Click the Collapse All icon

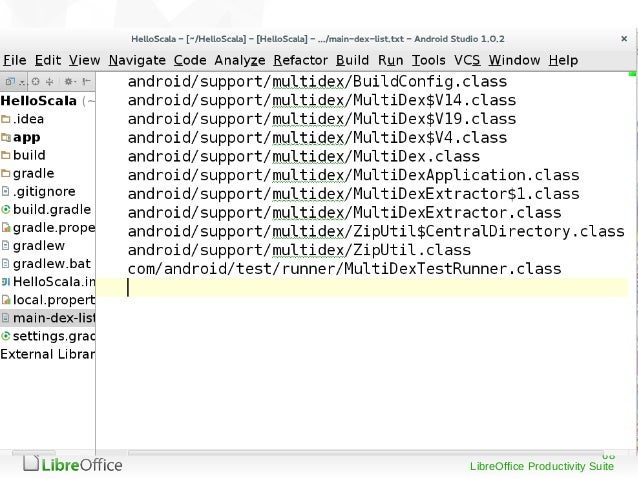[50, 82]
